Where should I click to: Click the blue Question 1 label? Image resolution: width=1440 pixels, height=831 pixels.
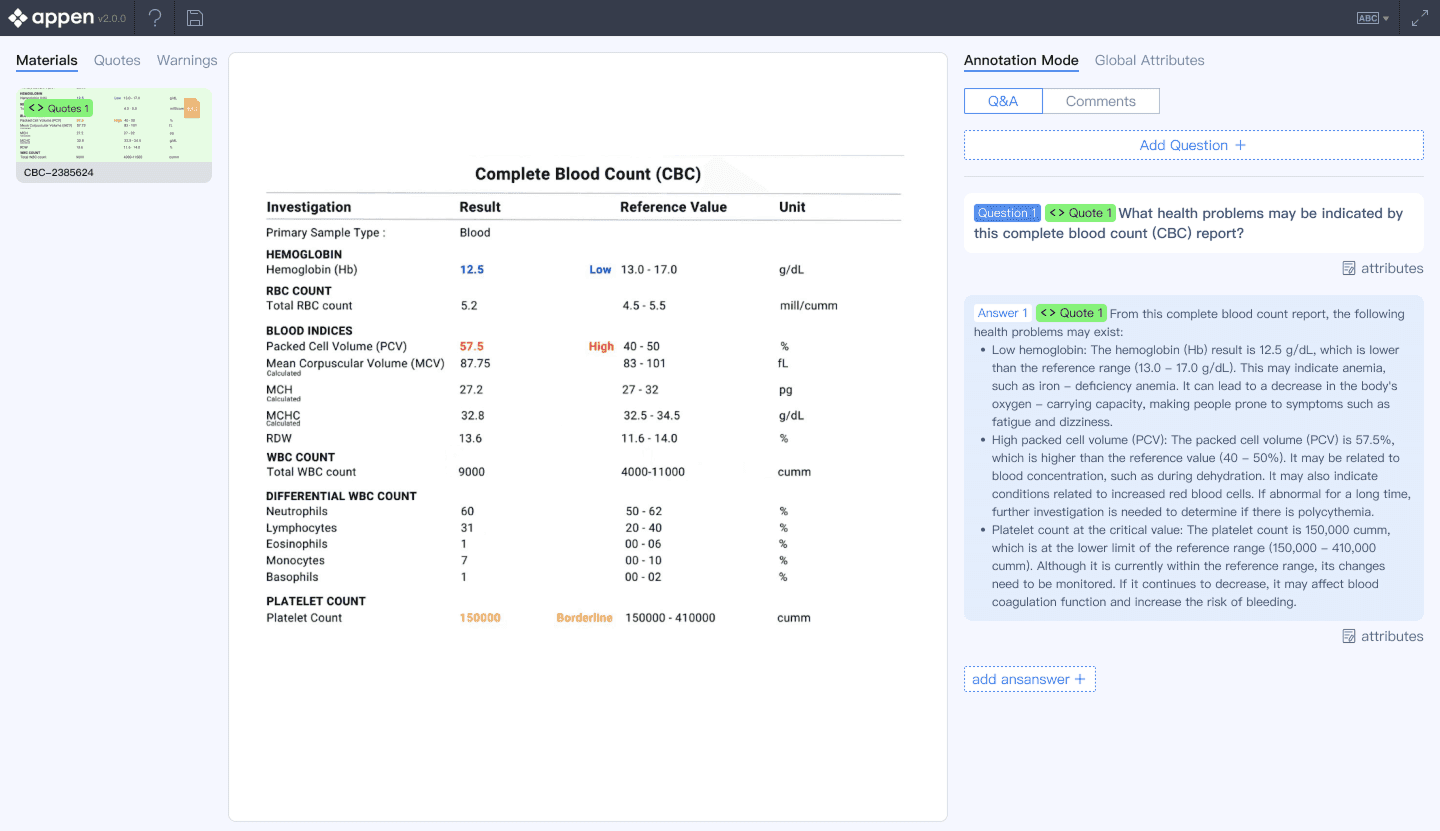(1006, 213)
